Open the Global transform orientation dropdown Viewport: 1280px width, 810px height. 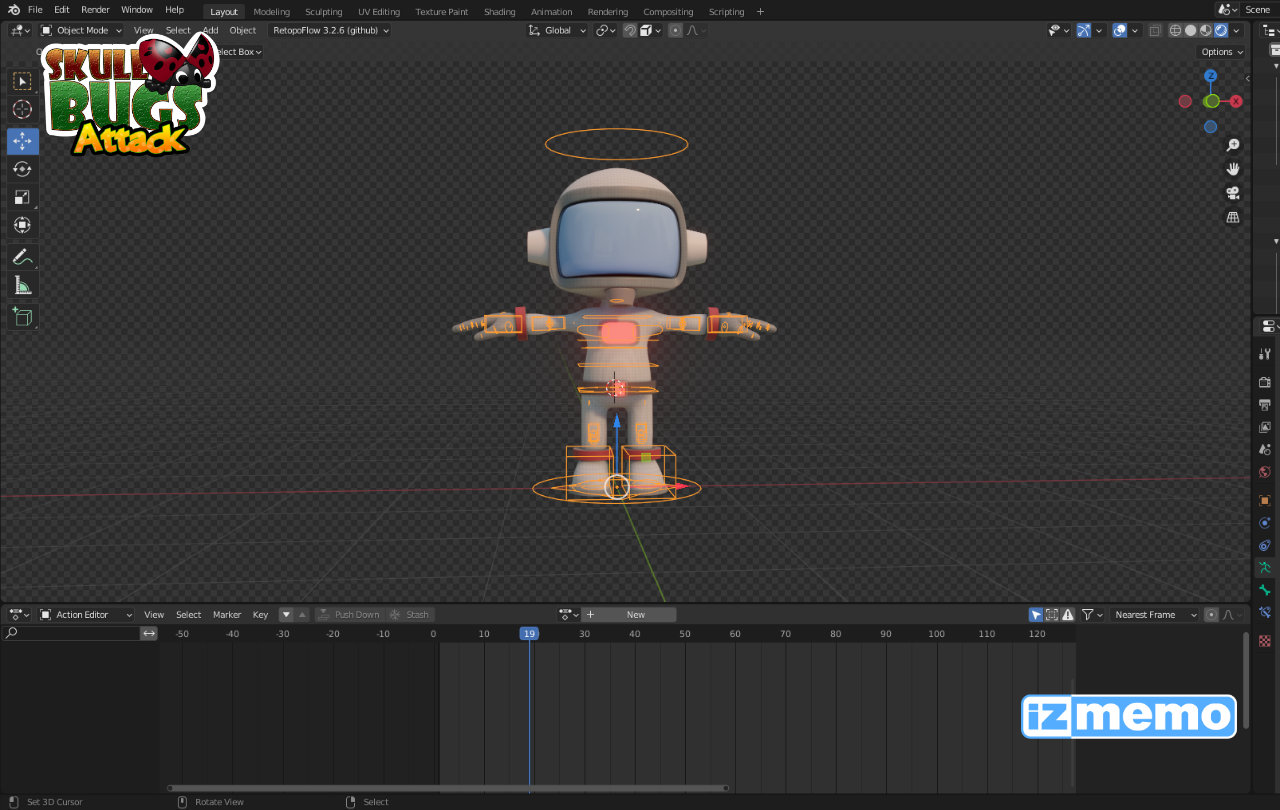point(564,30)
